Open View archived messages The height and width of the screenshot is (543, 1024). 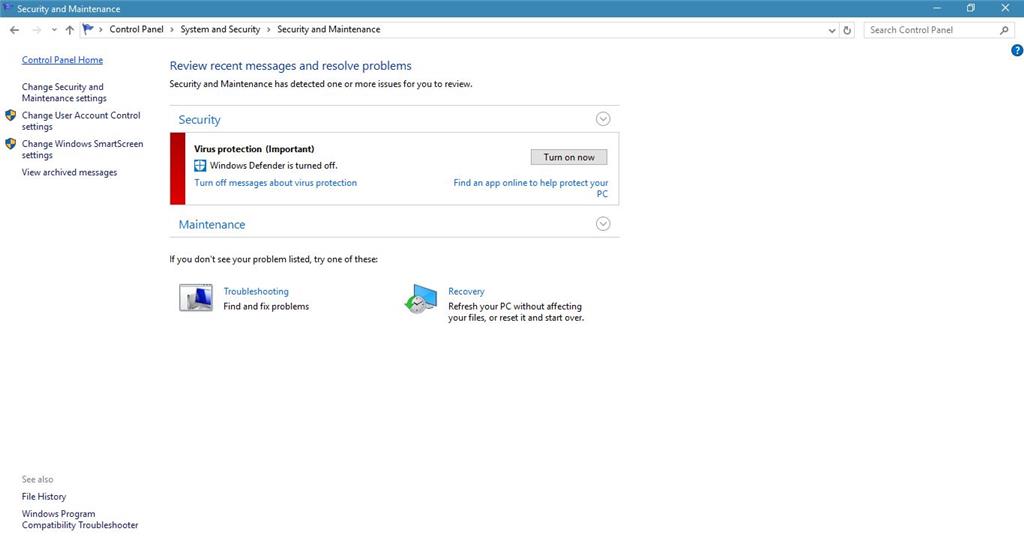pyautogui.click(x=69, y=173)
